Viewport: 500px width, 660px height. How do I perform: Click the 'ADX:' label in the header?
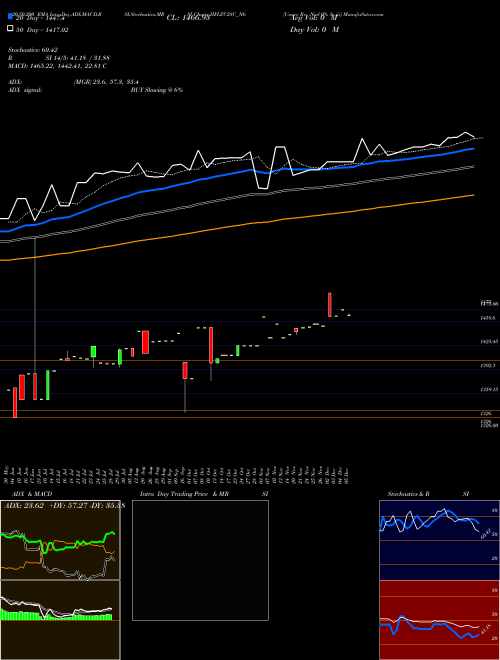click(15, 82)
